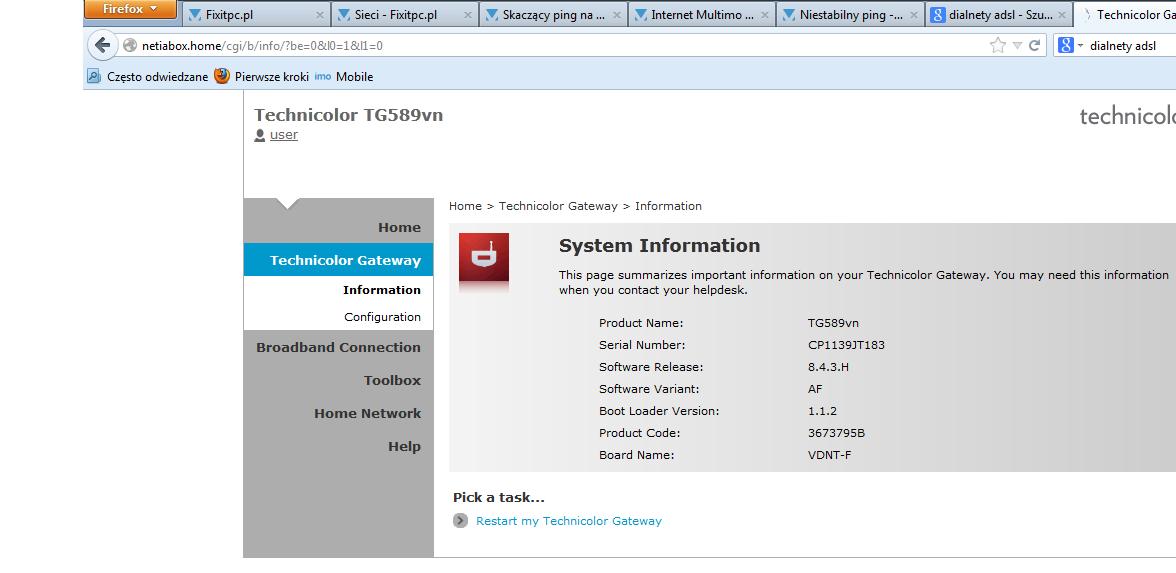Viewport: 1176px width, 573px height.
Task: Close the Skaczący ping tab
Action: (x=616, y=15)
